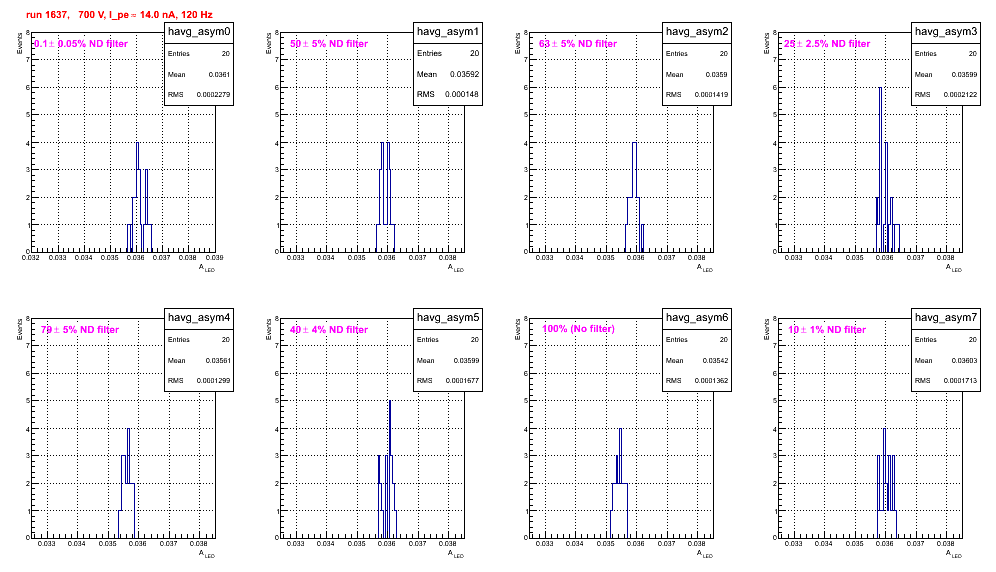Click the Mean value 0.0361
Viewport: 996px width, 572px height.
click(219, 74)
